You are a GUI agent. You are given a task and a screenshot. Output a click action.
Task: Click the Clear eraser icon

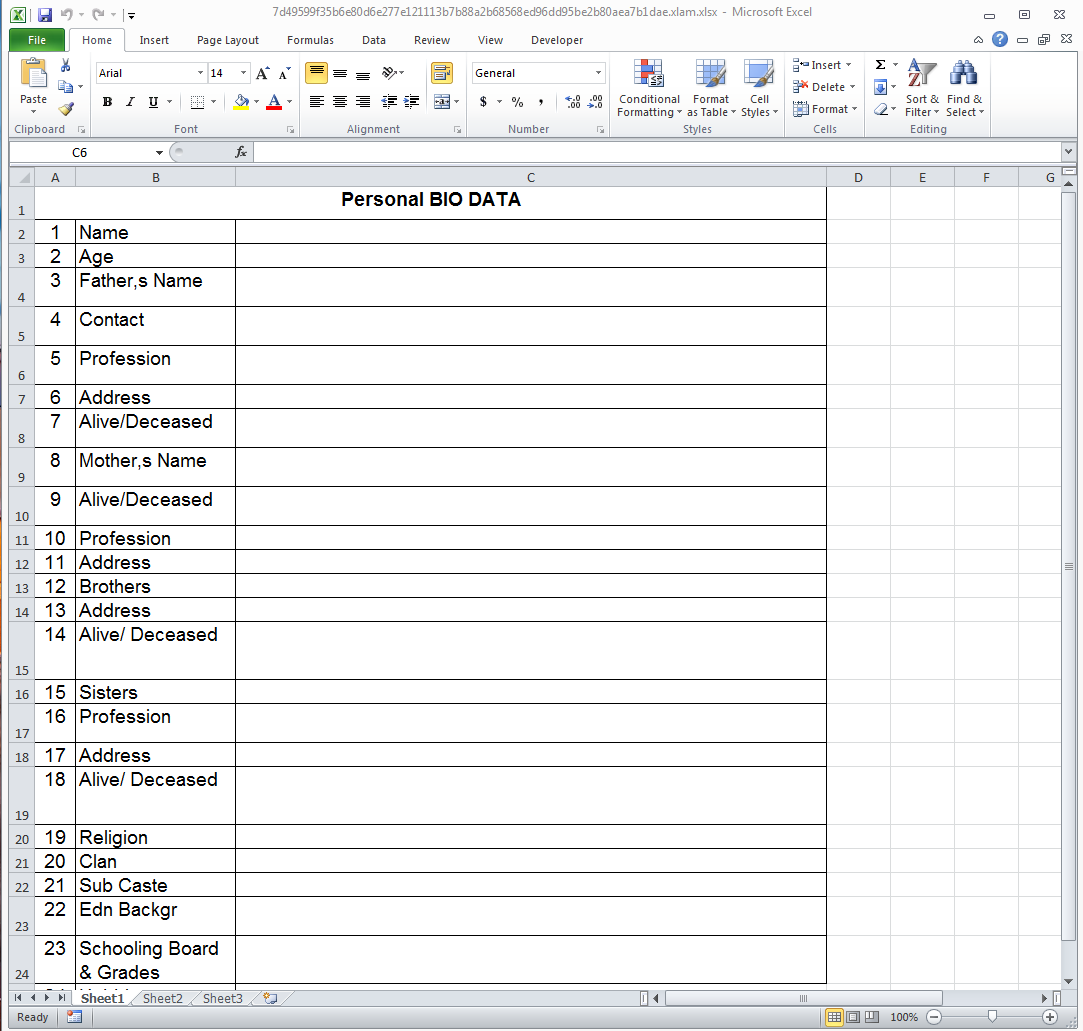coord(881,109)
